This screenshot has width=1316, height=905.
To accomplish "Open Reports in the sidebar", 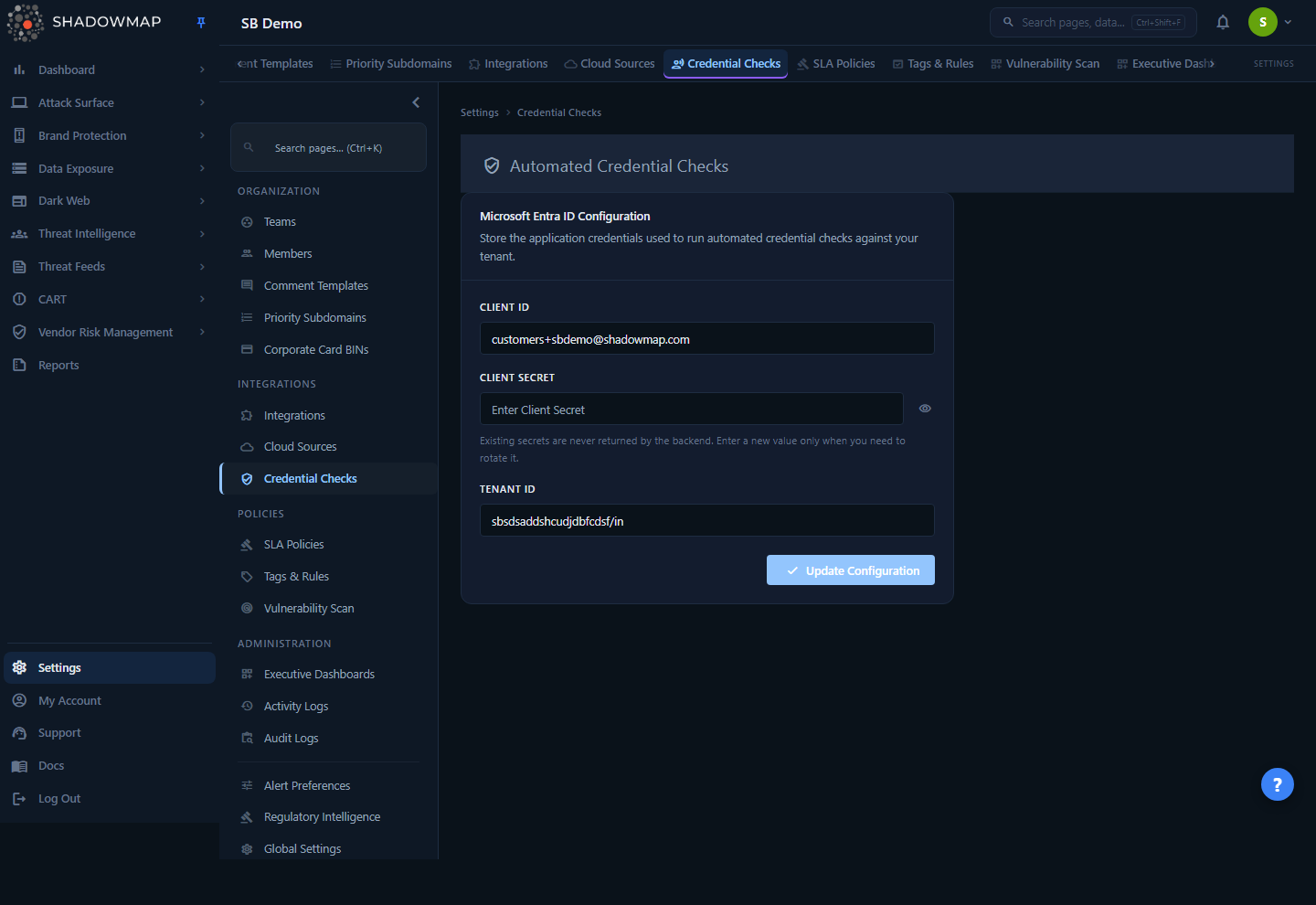I will pos(58,365).
